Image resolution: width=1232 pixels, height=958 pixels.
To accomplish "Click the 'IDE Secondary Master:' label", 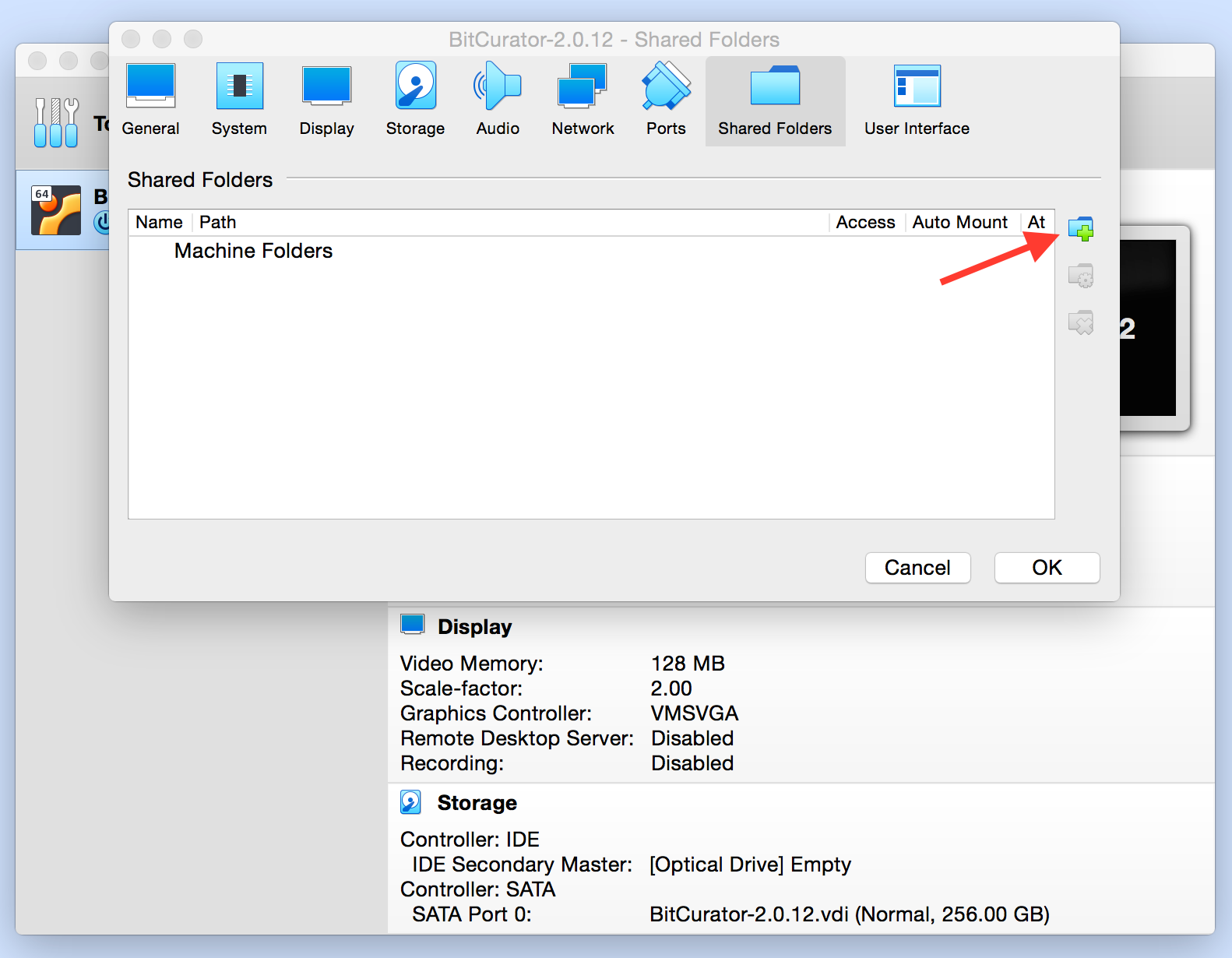I will (522, 865).
